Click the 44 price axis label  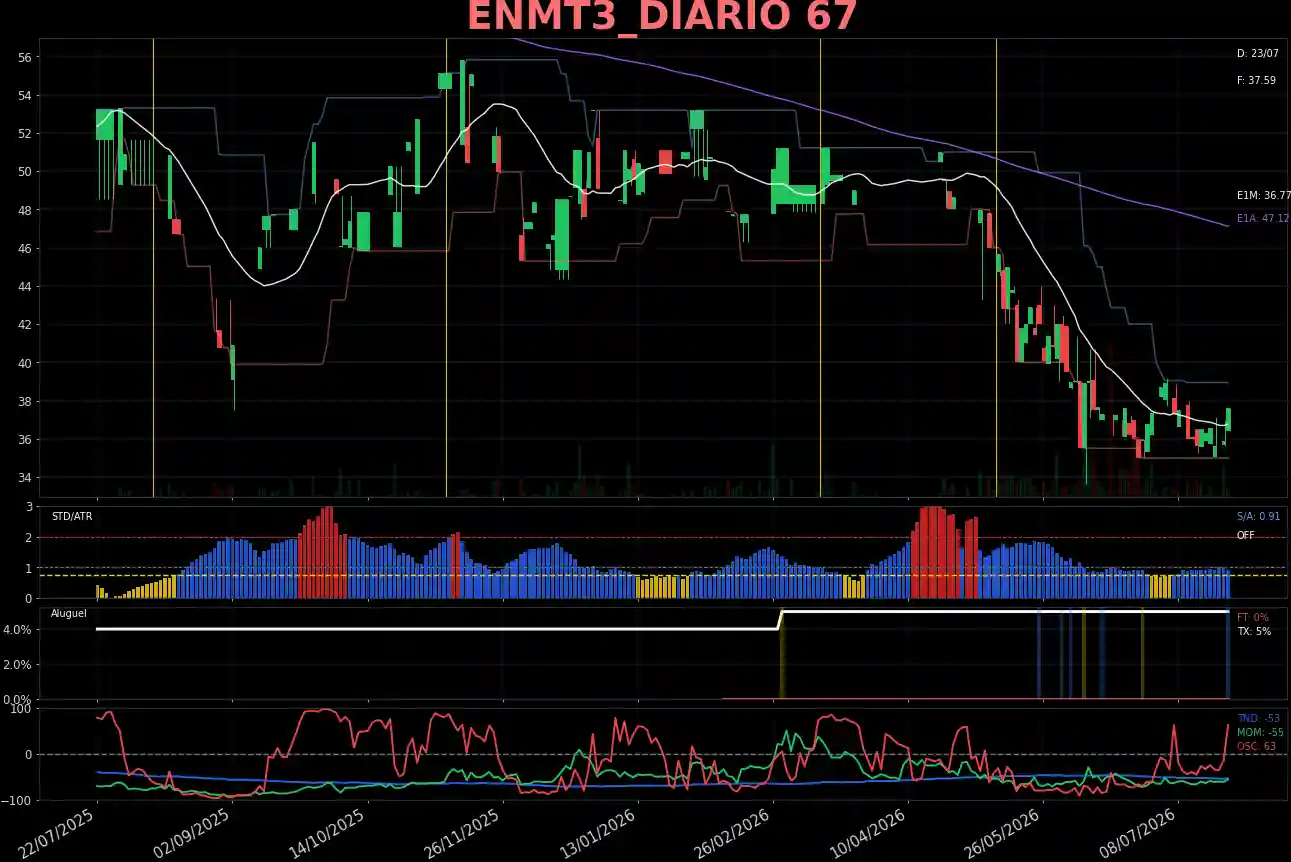pyautogui.click(x=24, y=287)
